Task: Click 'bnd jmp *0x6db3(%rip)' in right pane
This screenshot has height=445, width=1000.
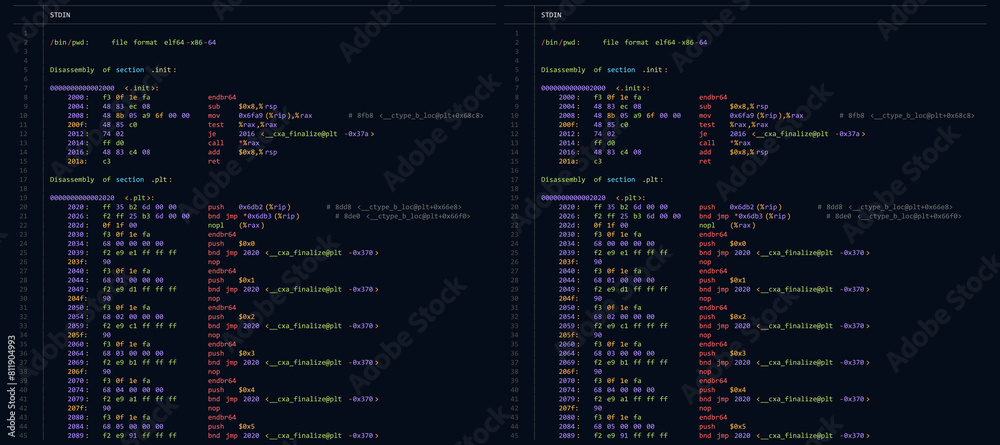Action: click(x=744, y=217)
